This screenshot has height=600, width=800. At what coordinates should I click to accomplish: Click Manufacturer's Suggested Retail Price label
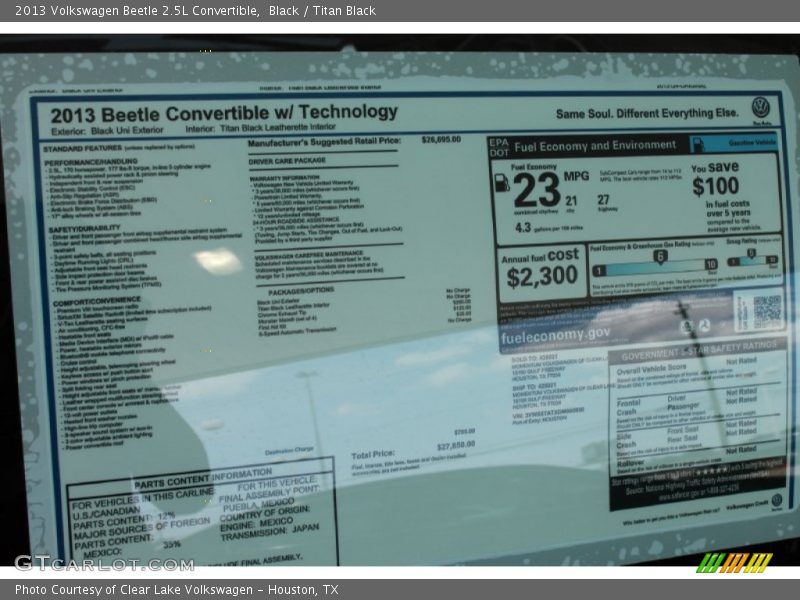coord(324,142)
